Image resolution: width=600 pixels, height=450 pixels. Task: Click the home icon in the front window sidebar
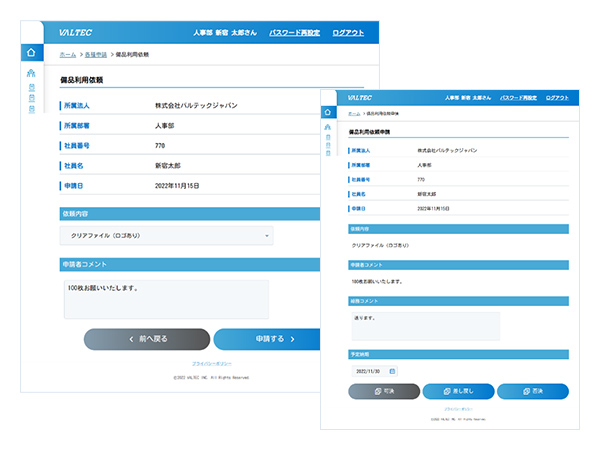(328, 112)
